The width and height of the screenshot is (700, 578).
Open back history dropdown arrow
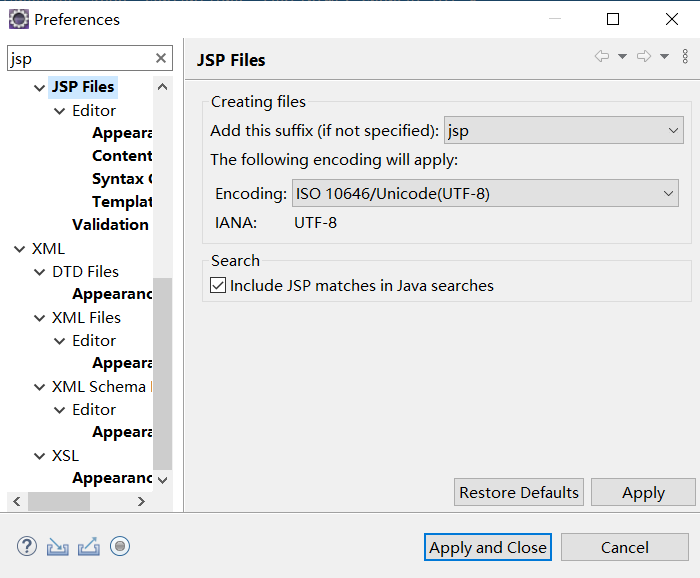(x=622, y=56)
